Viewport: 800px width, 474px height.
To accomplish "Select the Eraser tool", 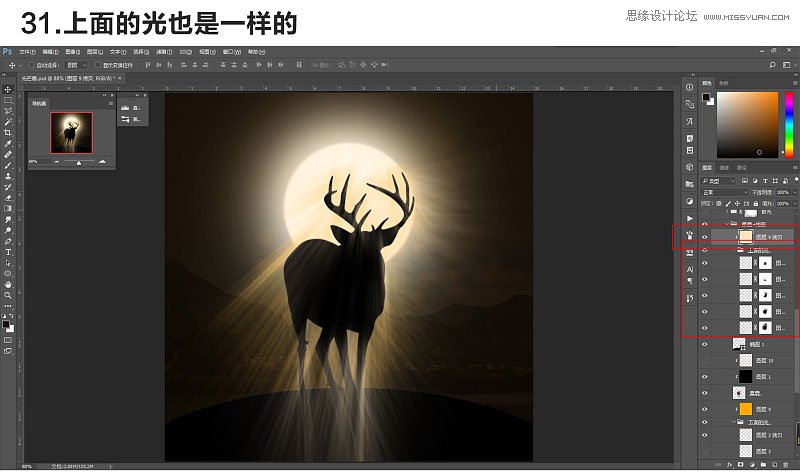I will click(x=8, y=198).
